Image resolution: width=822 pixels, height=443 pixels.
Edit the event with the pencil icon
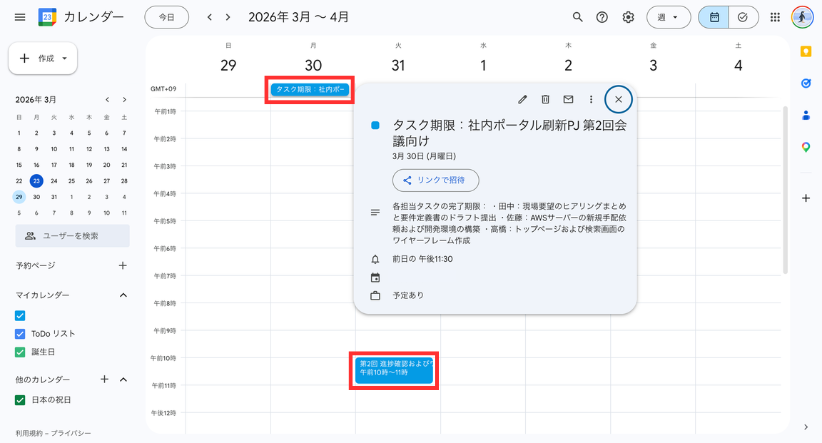[x=522, y=99]
